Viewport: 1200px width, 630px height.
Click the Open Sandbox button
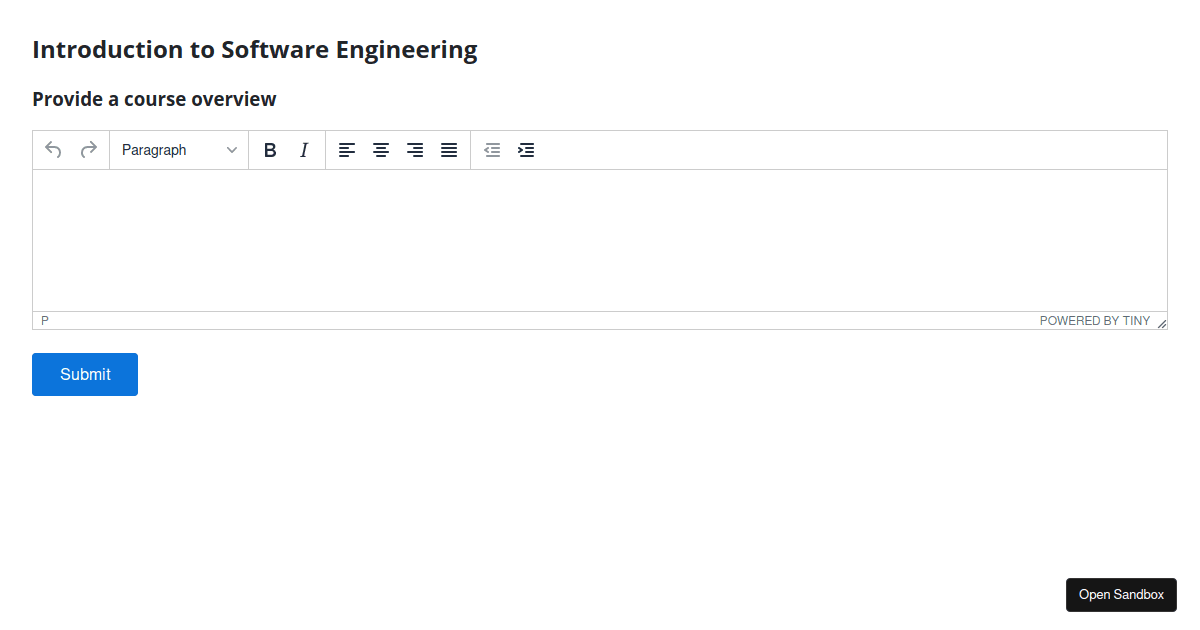(1121, 594)
